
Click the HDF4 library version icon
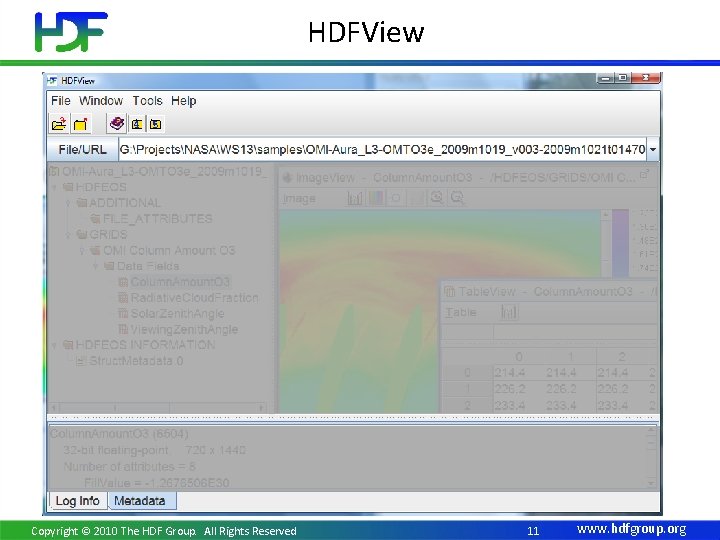click(137, 124)
